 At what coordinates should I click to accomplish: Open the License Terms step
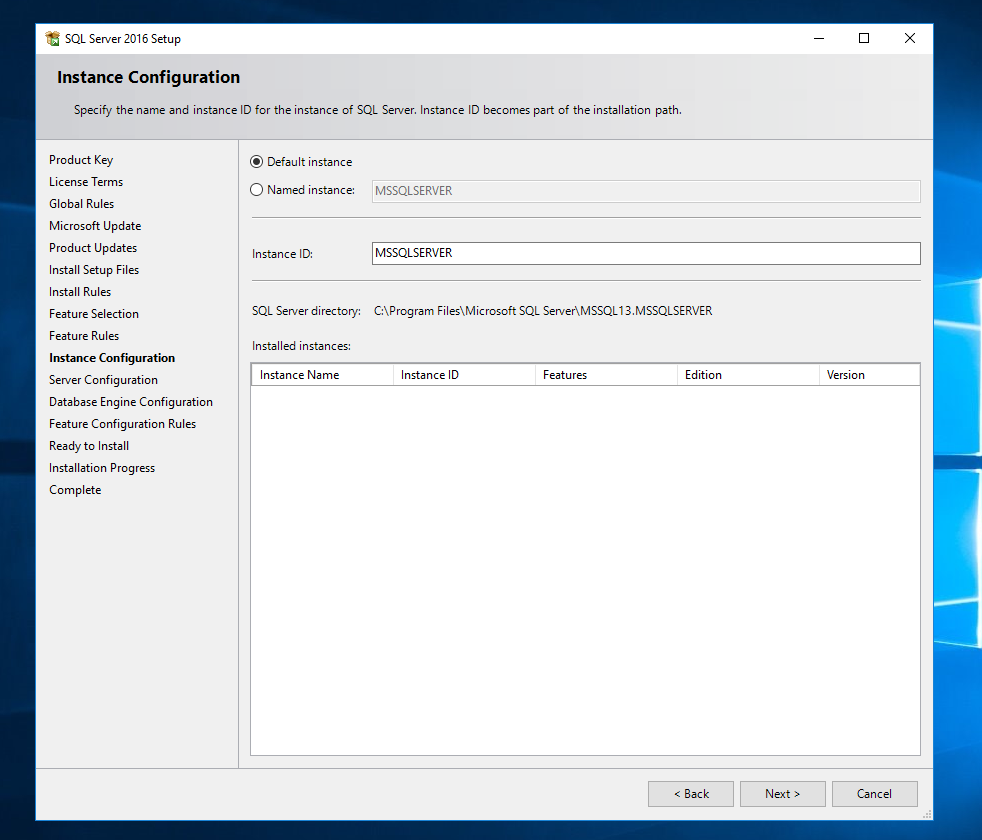tap(85, 181)
